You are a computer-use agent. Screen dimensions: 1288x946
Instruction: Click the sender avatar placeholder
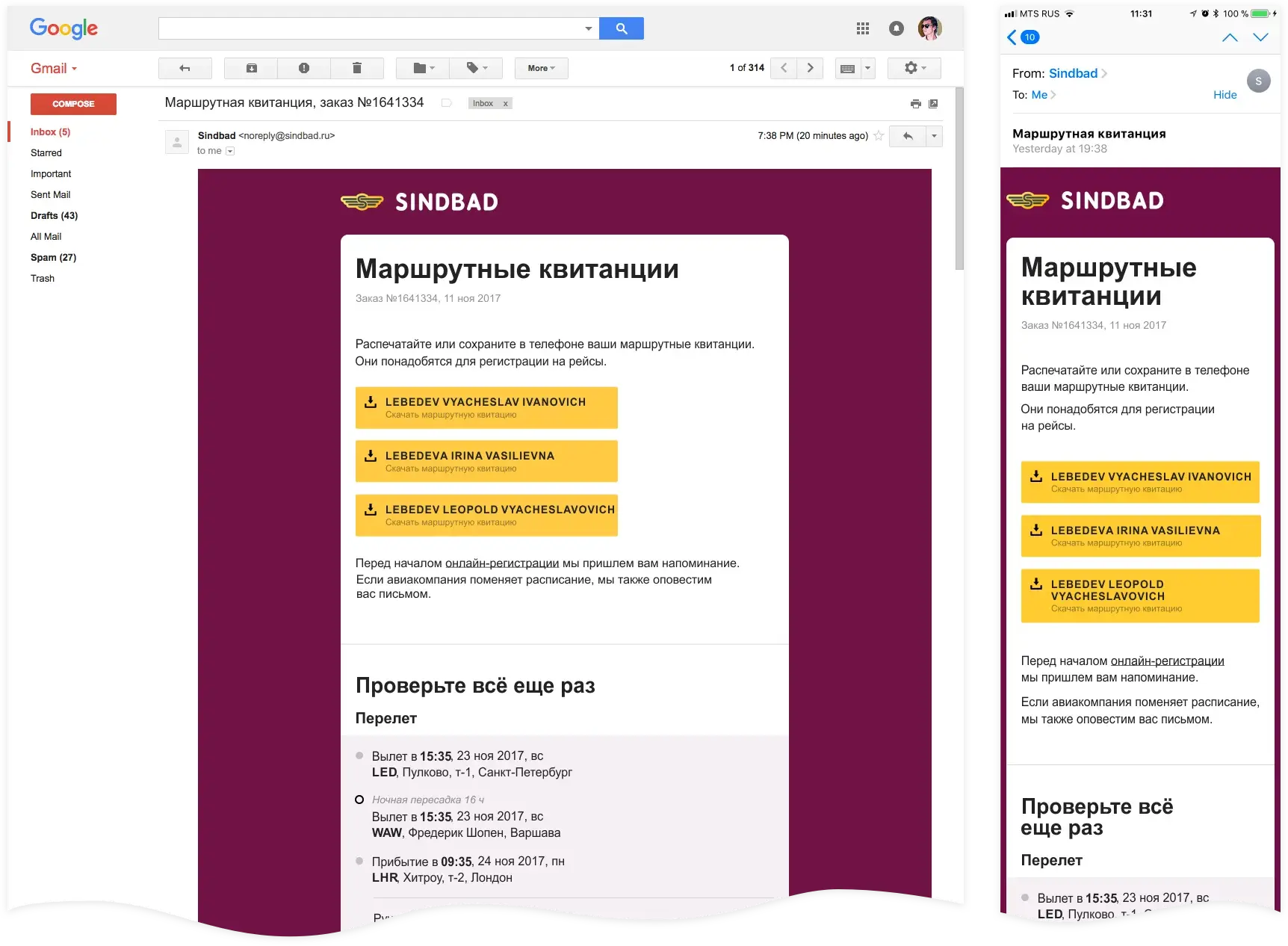177,141
